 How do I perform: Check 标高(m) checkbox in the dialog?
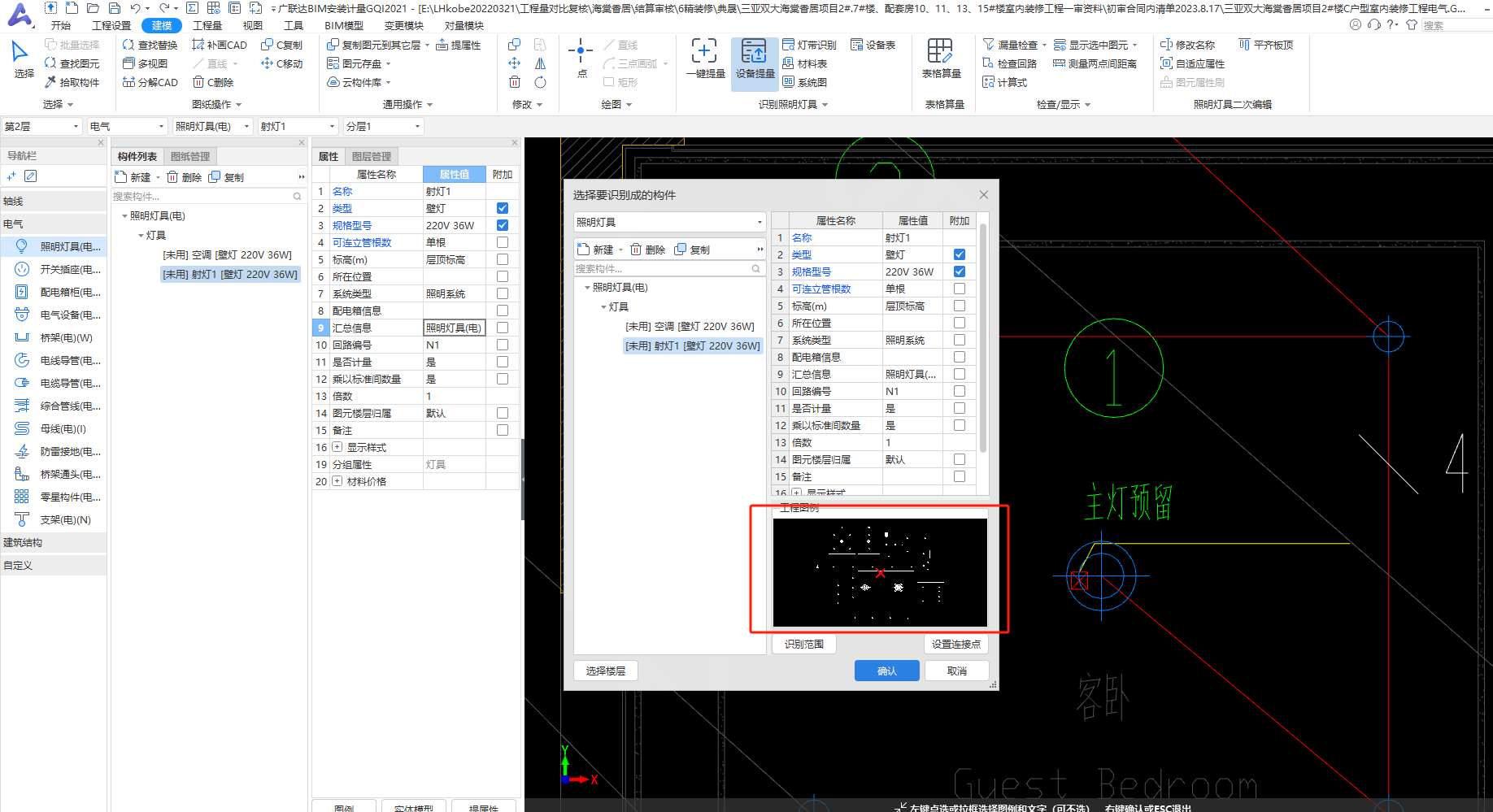click(x=960, y=306)
